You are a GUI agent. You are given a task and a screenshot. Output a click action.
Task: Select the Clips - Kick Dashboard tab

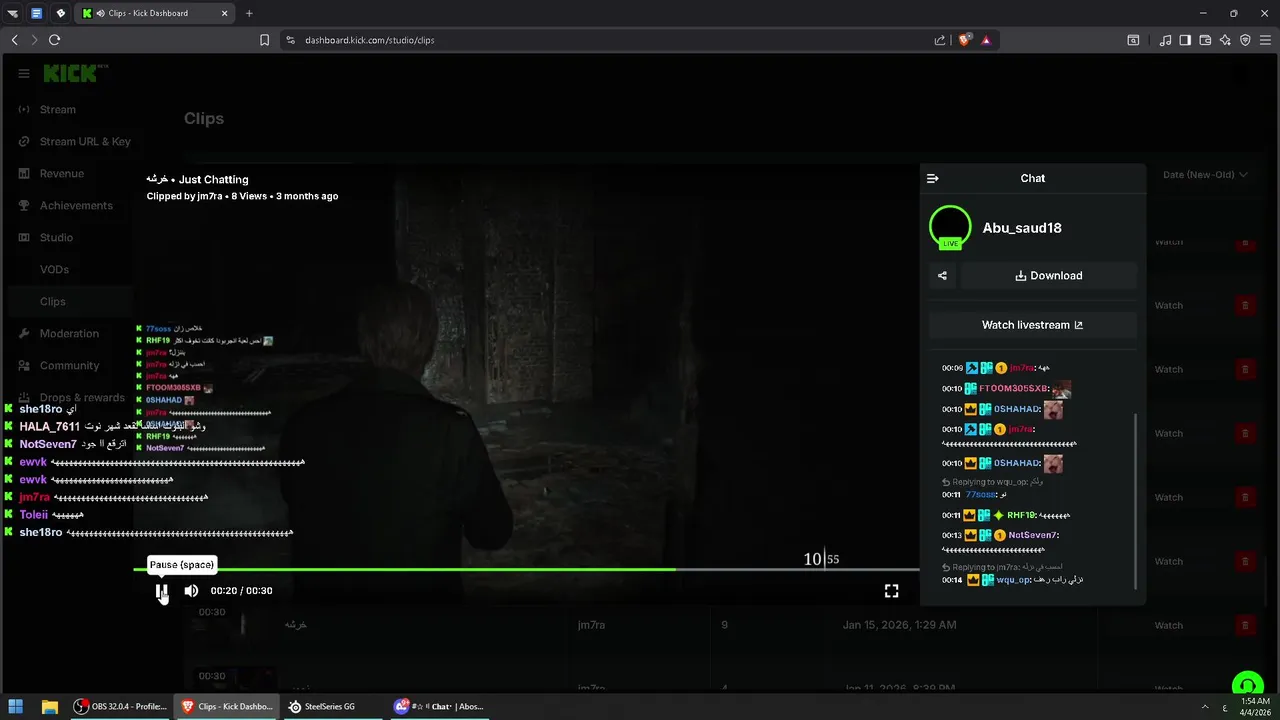[156, 13]
